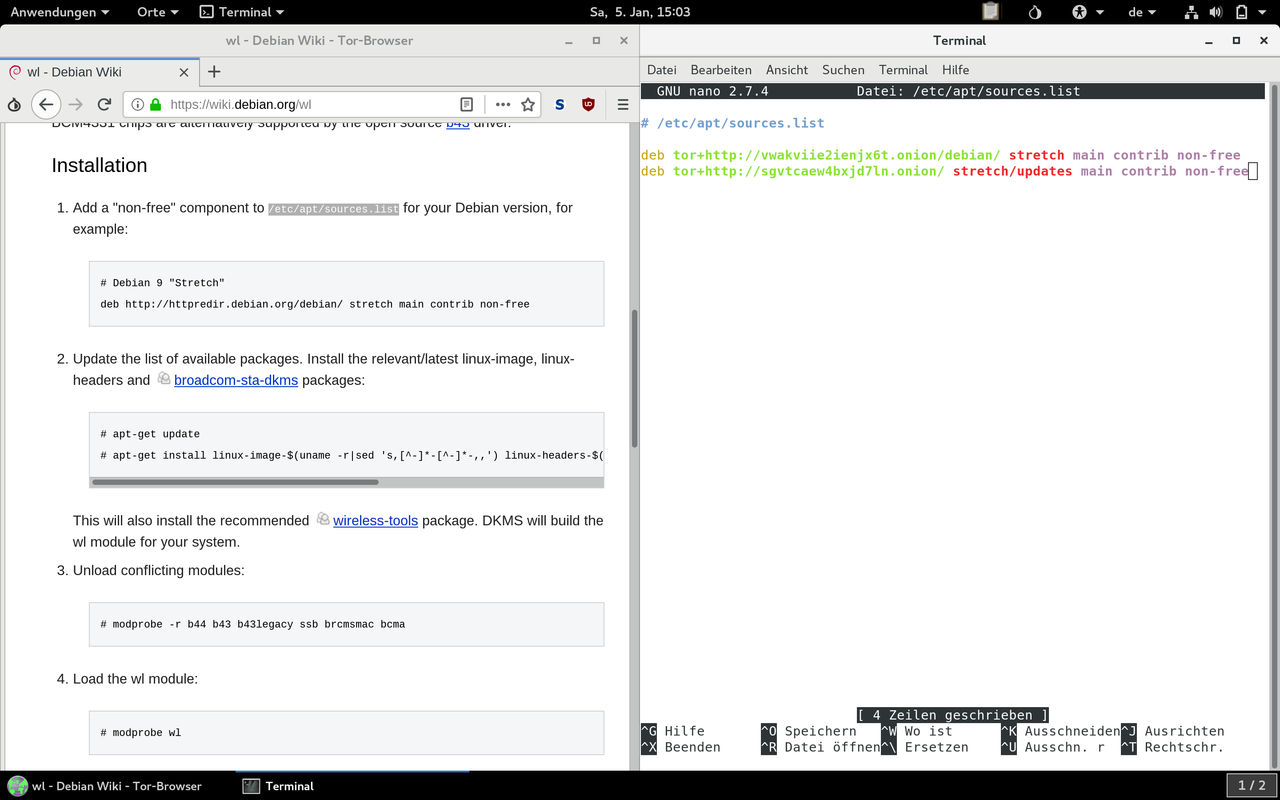This screenshot has width=1280, height=800.
Task: Toggle reader view in the address bar
Action: 467,104
